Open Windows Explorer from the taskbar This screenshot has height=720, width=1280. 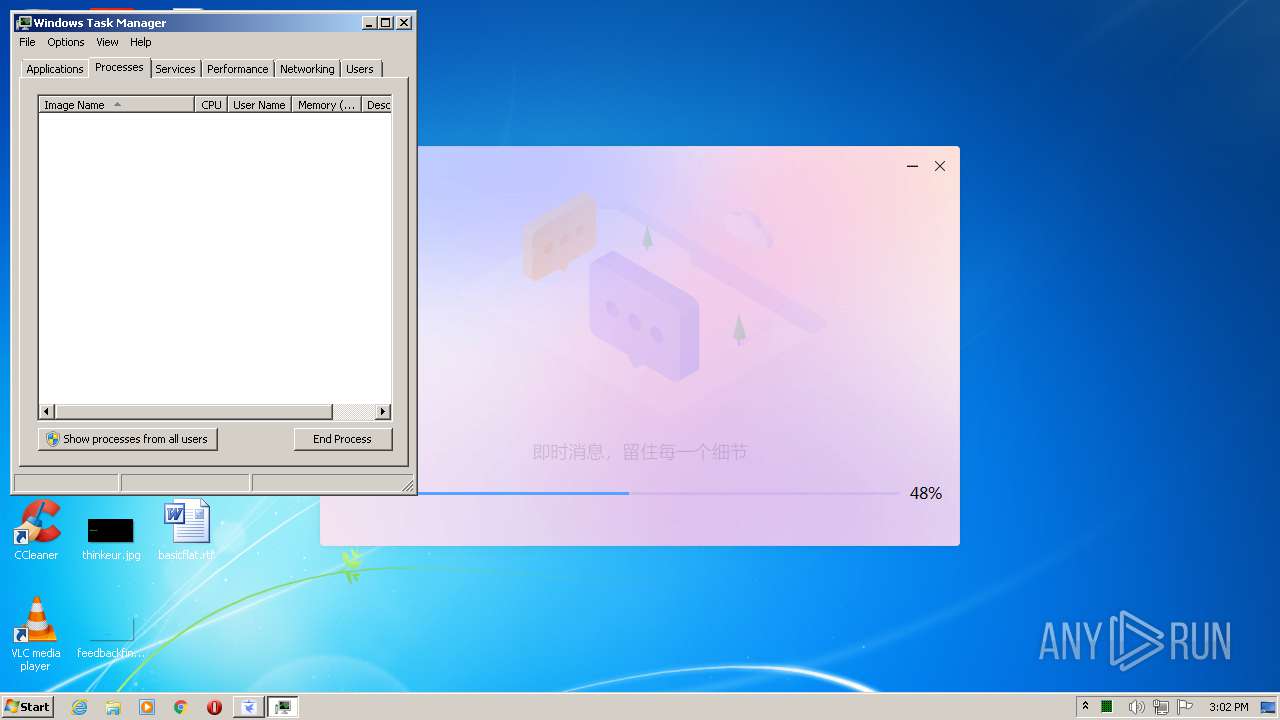113,707
